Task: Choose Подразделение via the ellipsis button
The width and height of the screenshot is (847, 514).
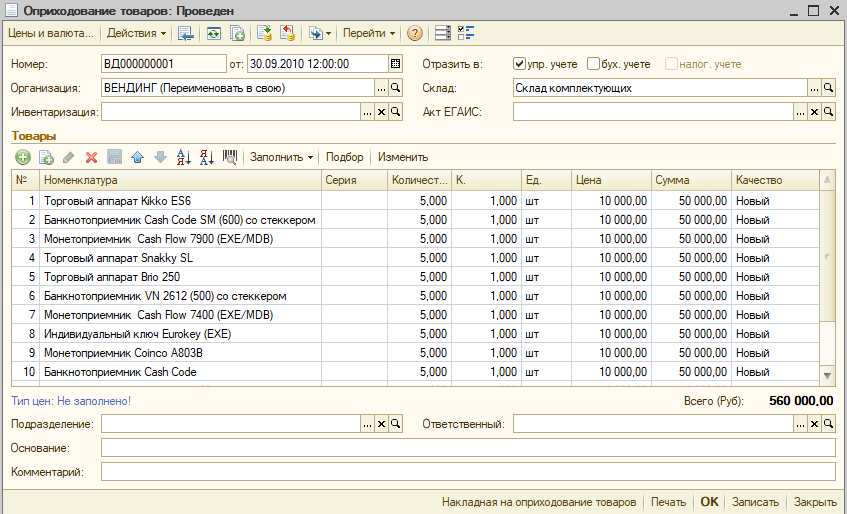Action: pyautogui.click(x=367, y=424)
